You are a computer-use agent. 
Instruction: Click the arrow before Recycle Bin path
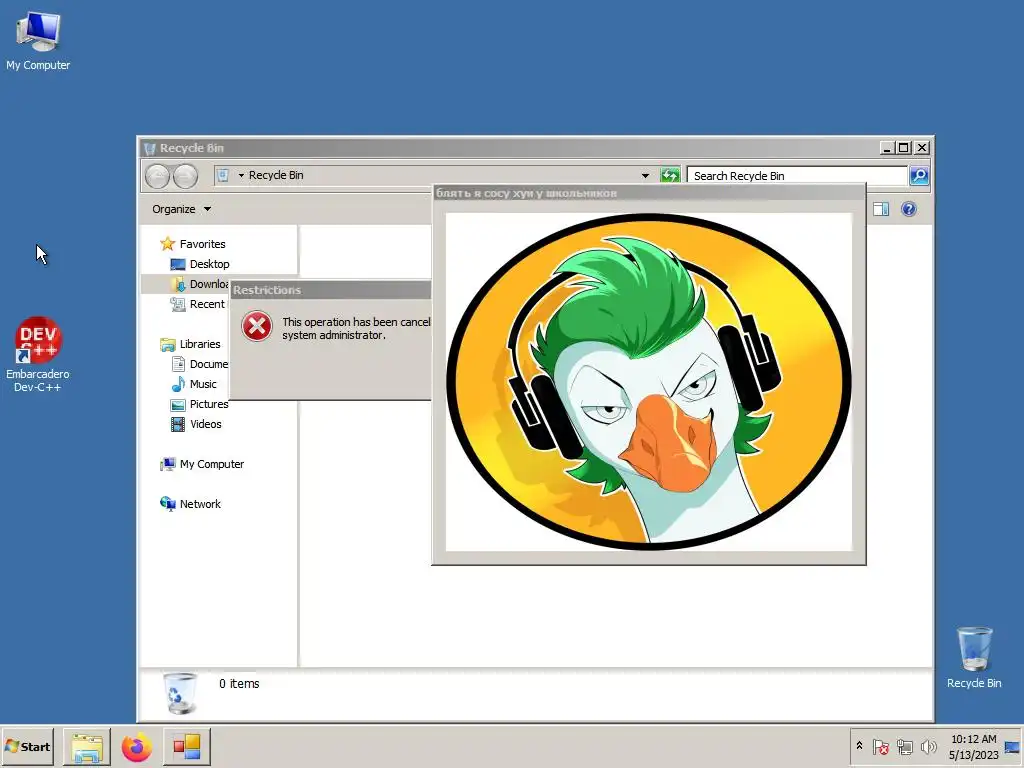tap(241, 175)
